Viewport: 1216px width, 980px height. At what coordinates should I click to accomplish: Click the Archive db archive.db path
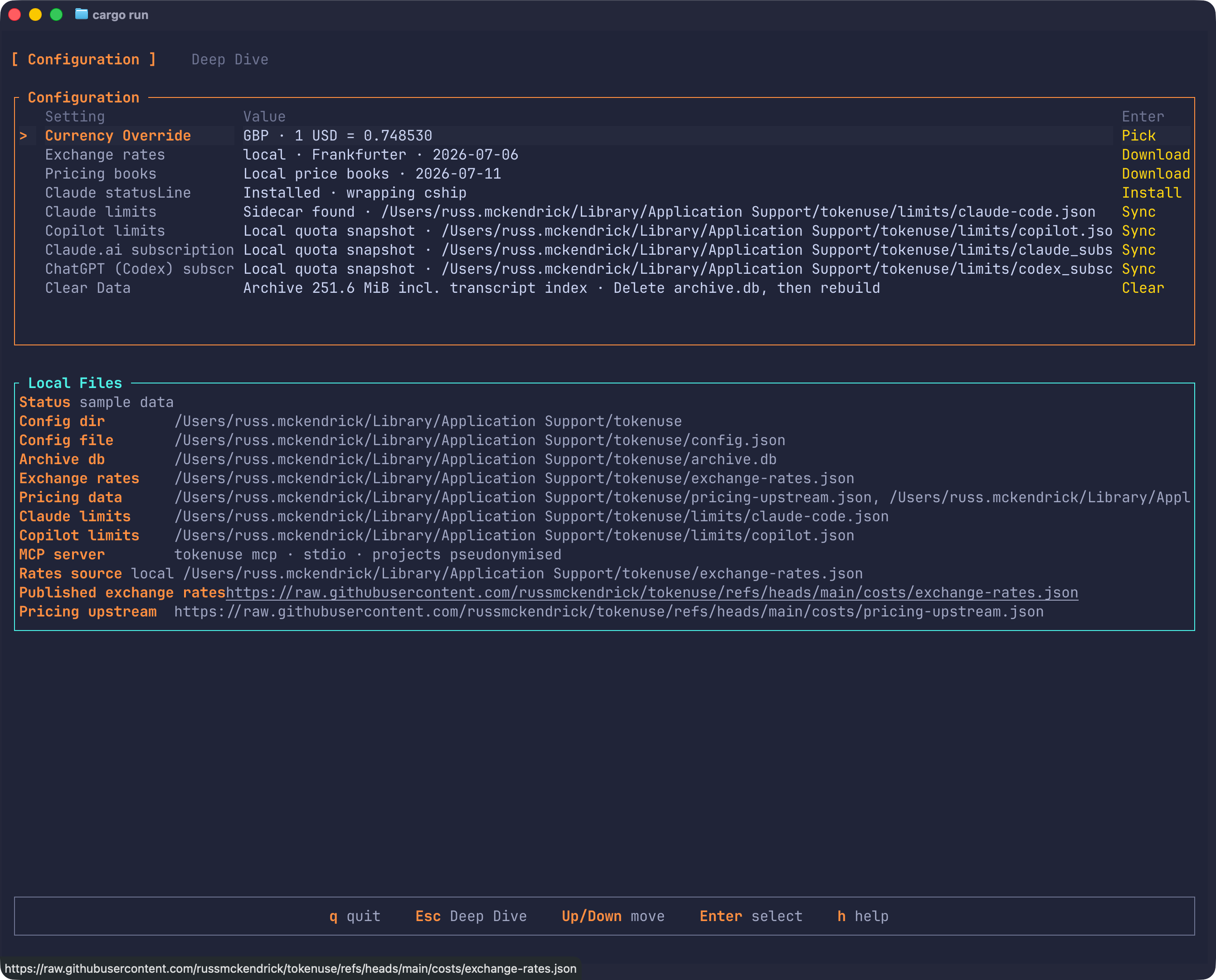pos(475,460)
